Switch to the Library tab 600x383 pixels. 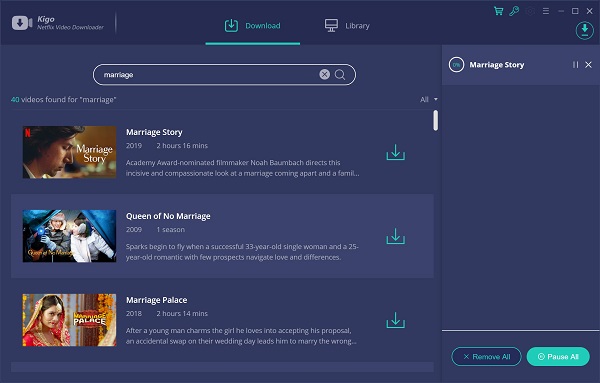pos(347,26)
